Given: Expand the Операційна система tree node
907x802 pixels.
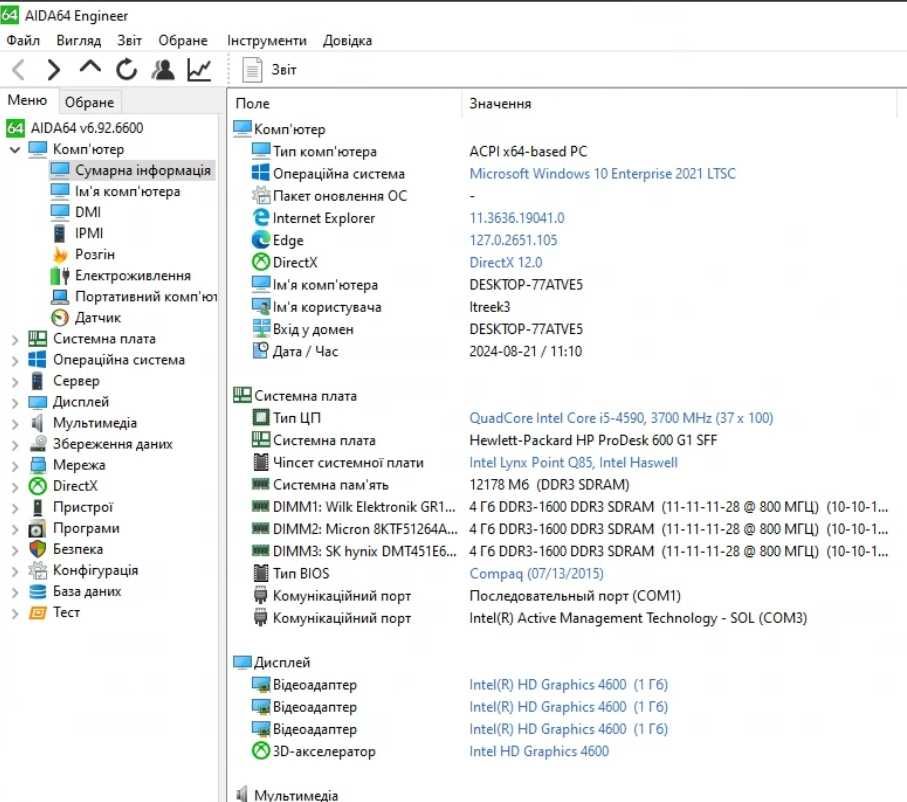Looking at the screenshot, I should [x=15, y=360].
